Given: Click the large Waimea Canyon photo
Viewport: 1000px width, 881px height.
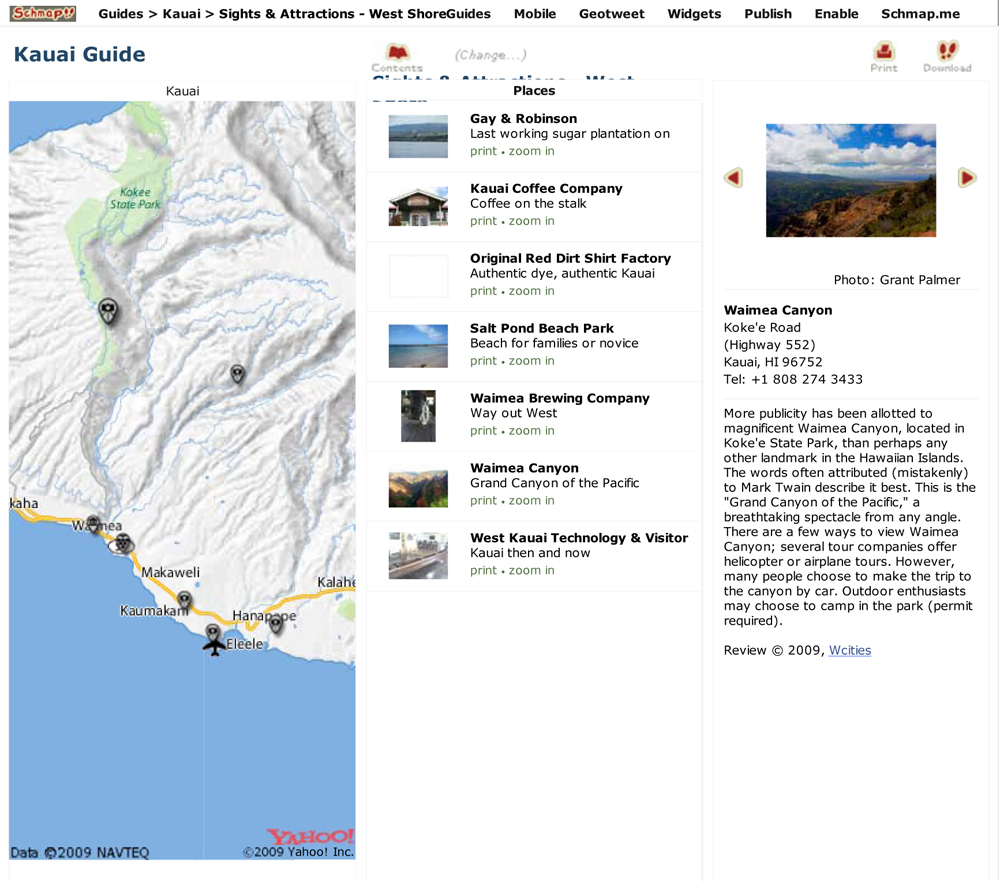Looking at the screenshot, I should (x=851, y=181).
